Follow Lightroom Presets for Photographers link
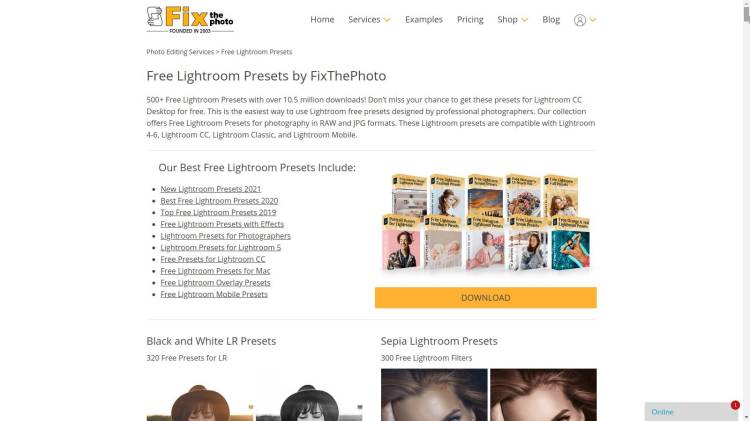The image size is (750, 421). [x=225, y=236]
